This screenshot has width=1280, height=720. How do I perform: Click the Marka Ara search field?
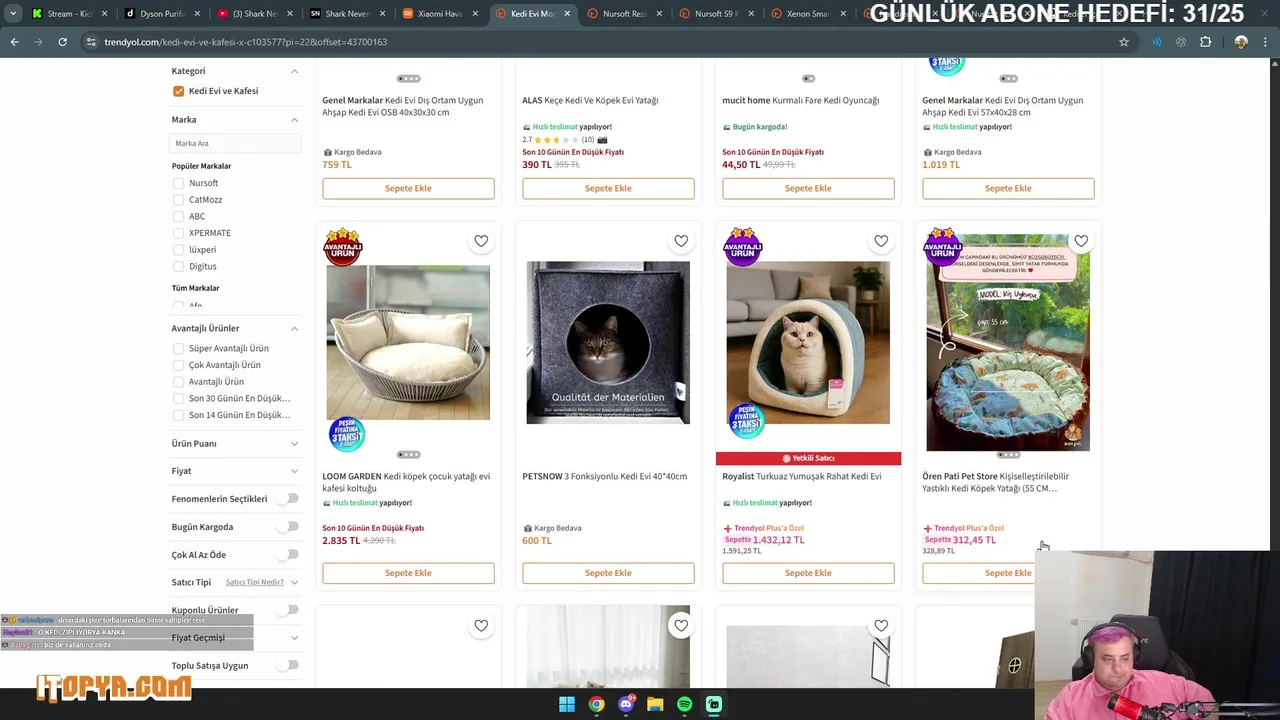235,143
